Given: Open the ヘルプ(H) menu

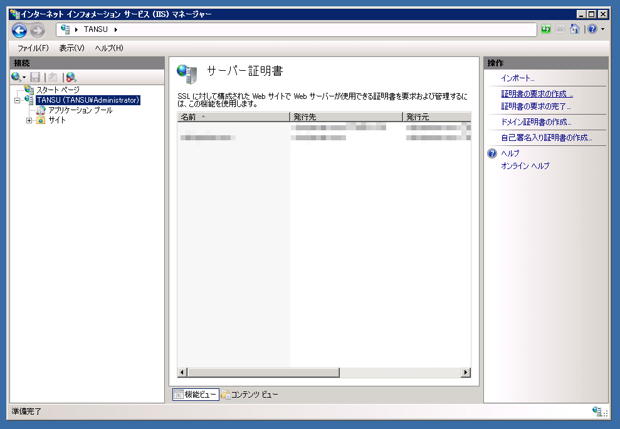Looking at the screenshot, I should [109, 48].
